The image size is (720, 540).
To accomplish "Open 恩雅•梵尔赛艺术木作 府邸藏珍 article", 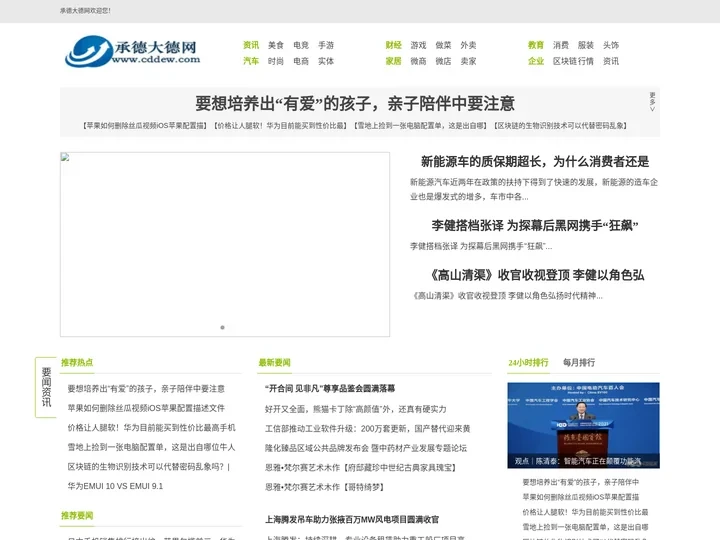I will point(361,467).
